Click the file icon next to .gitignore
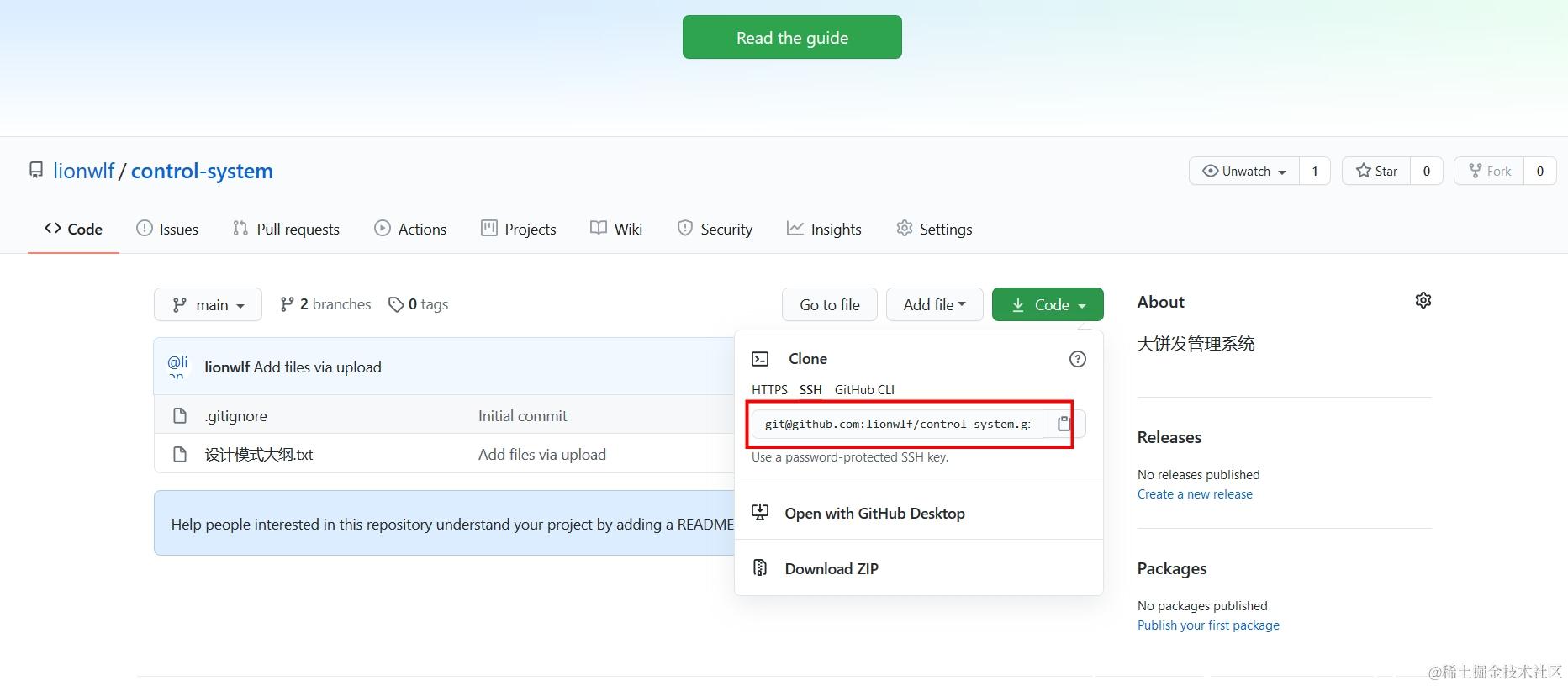1568x686 pixels. [x=179, y=415]
